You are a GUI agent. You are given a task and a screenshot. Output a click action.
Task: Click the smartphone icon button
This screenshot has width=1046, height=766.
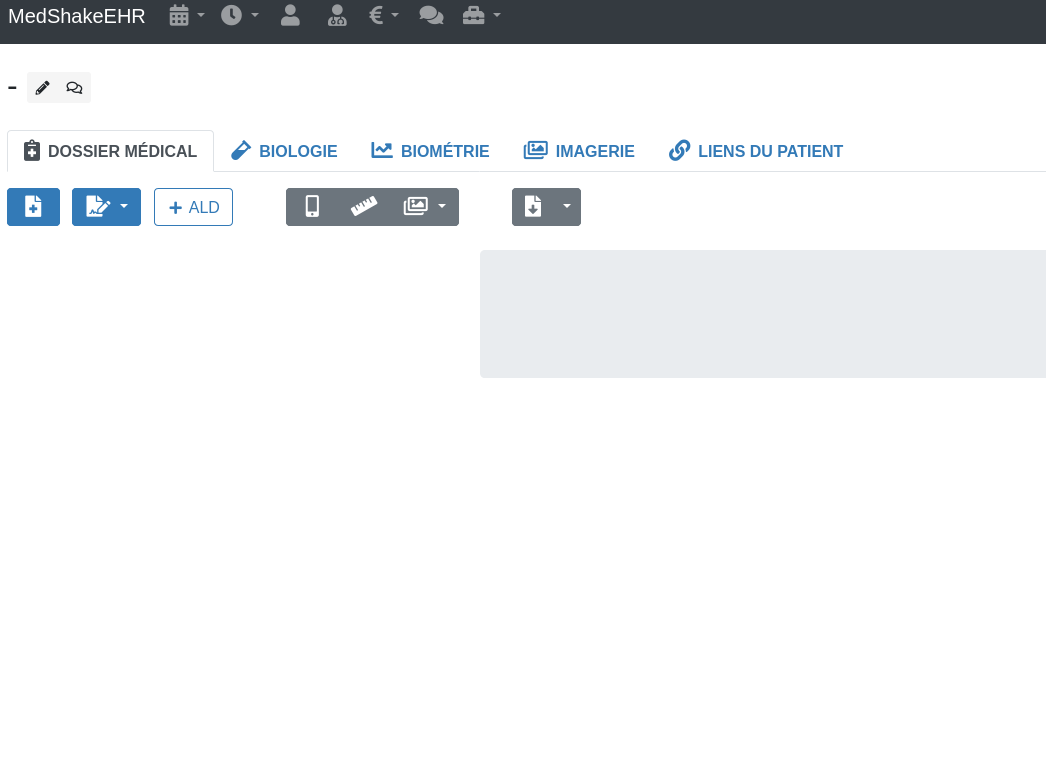pyautogui.click(x=312, y=207)
